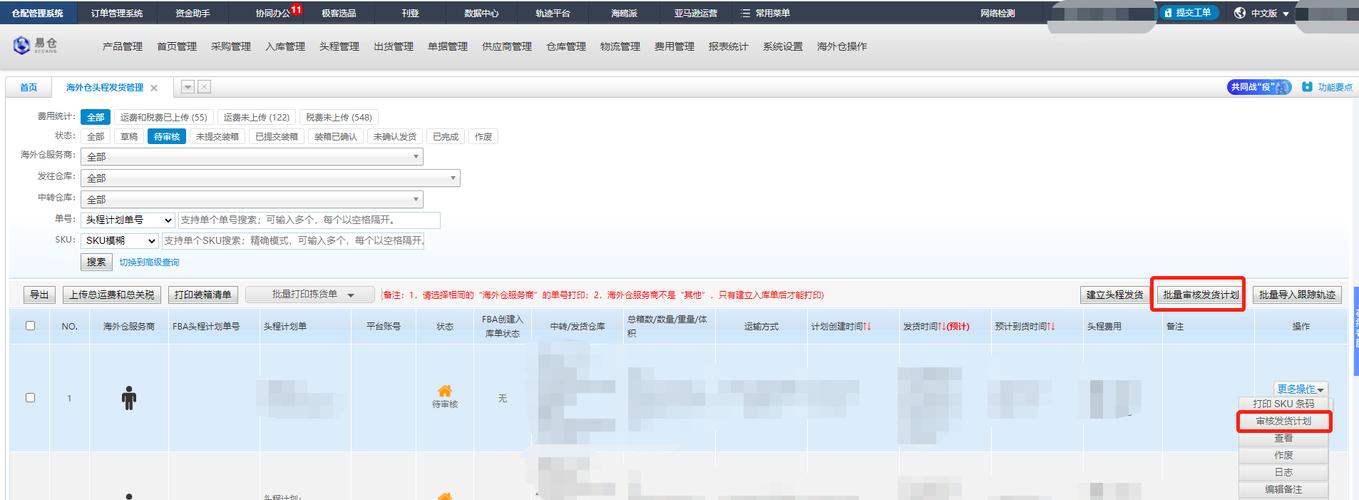Click the 导出 button
1359x500 pixels.
[39, 295]
